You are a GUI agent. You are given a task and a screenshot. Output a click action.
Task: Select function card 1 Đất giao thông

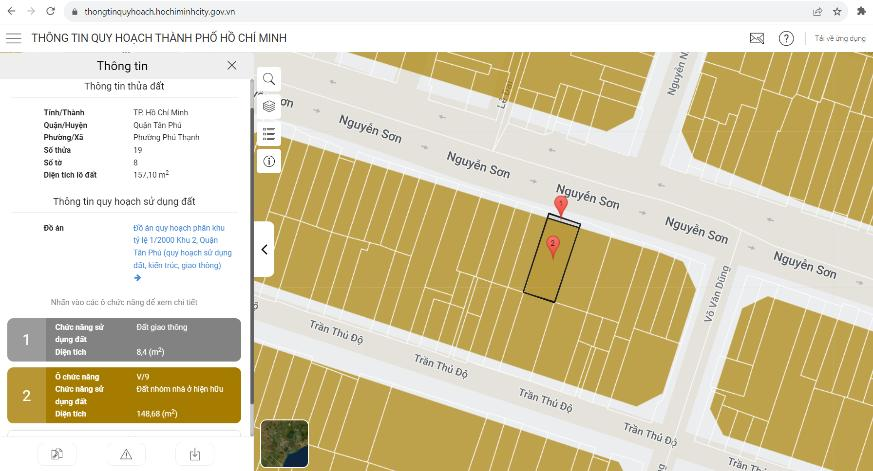(124, 340)
